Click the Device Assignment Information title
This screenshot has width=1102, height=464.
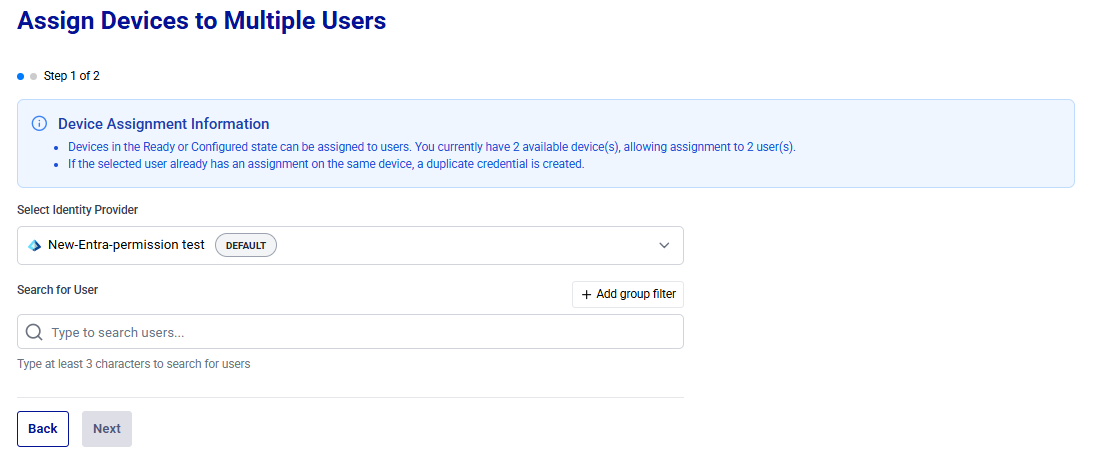[x=164, y=124]
